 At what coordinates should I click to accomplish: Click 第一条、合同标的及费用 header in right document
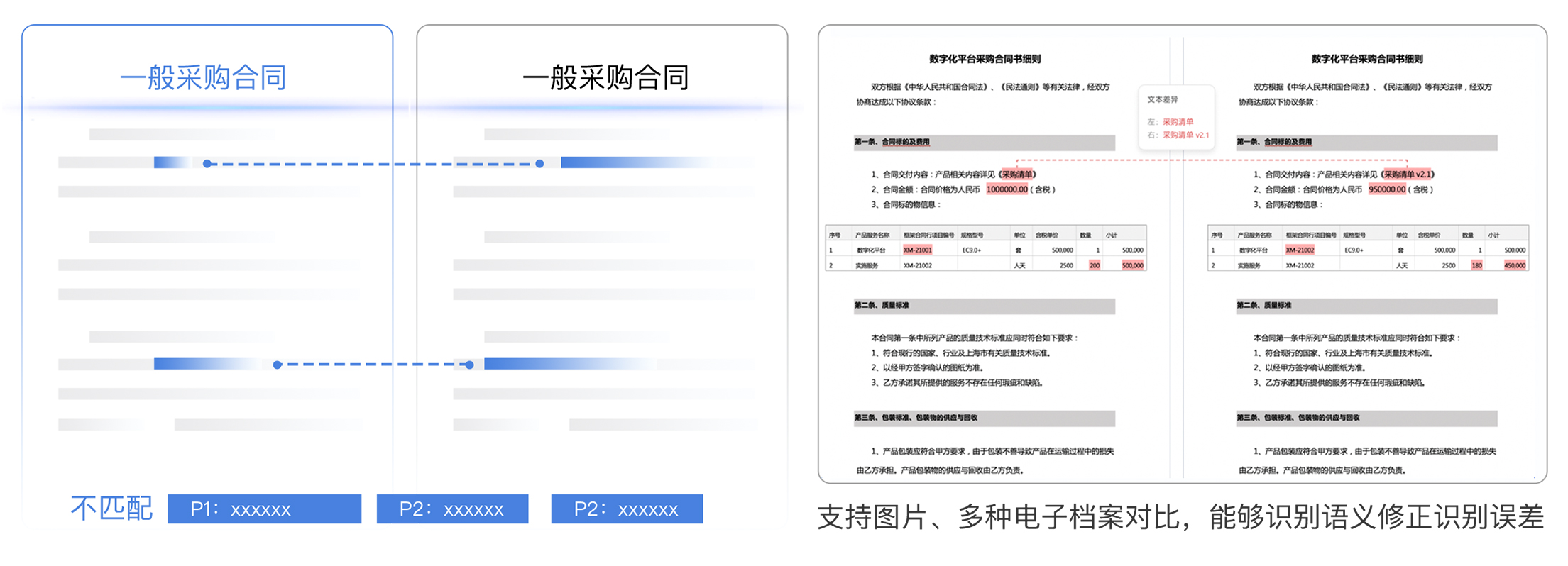point(1274,142)
